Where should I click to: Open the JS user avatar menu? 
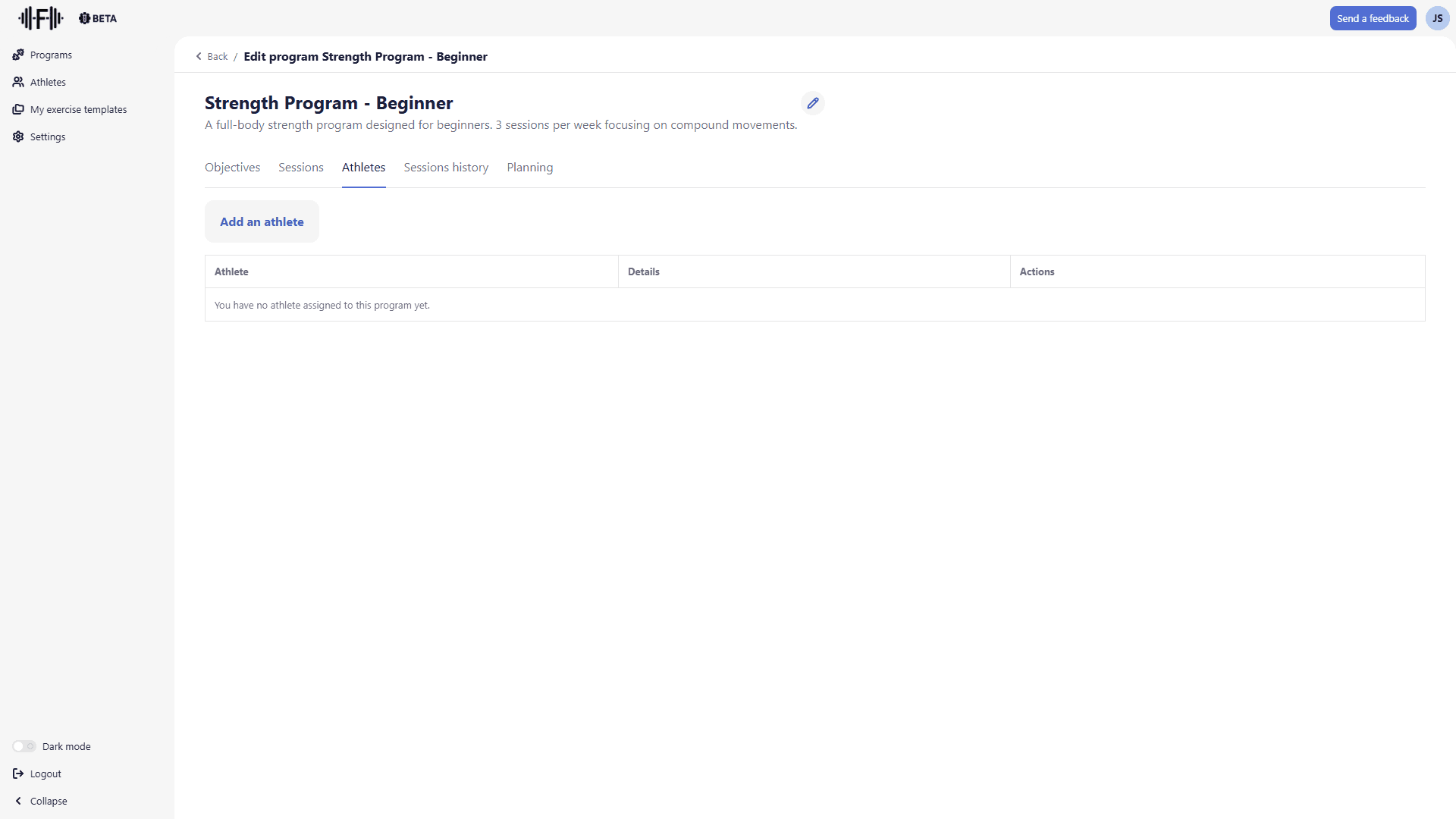pyautogui.click(x=1437, y=18)
